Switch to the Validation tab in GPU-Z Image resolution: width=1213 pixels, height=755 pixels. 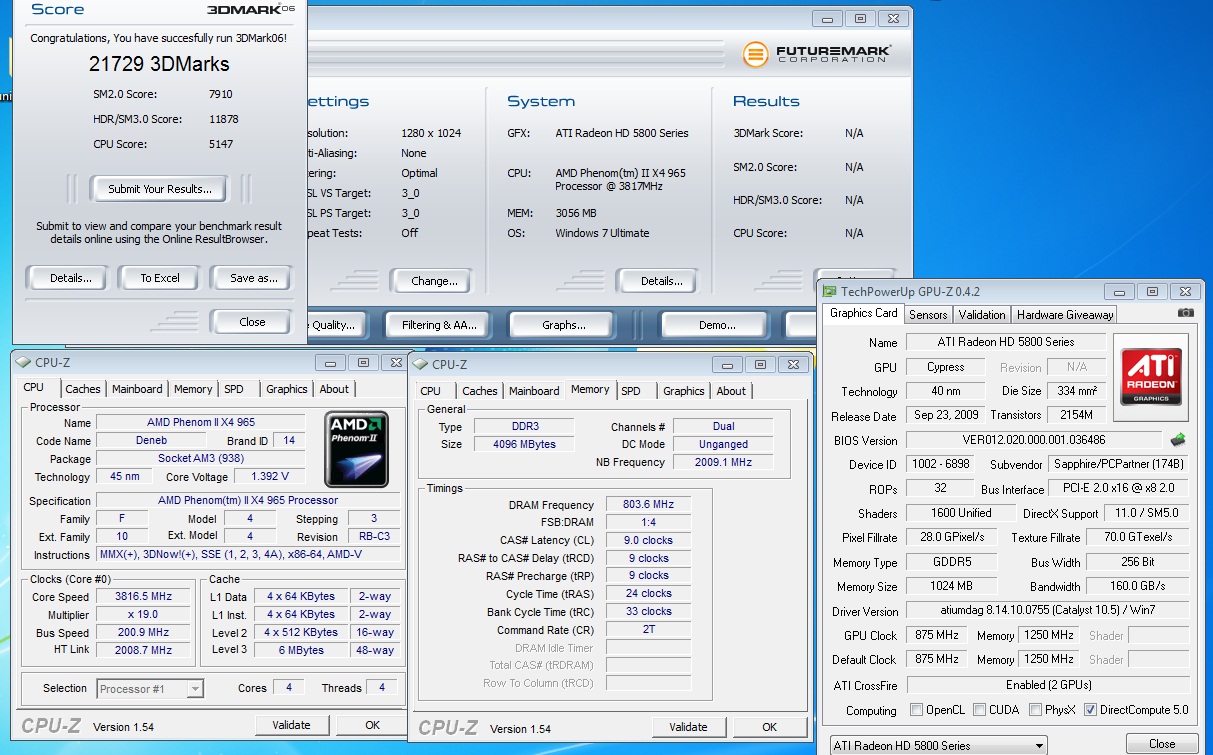(982, 314)
